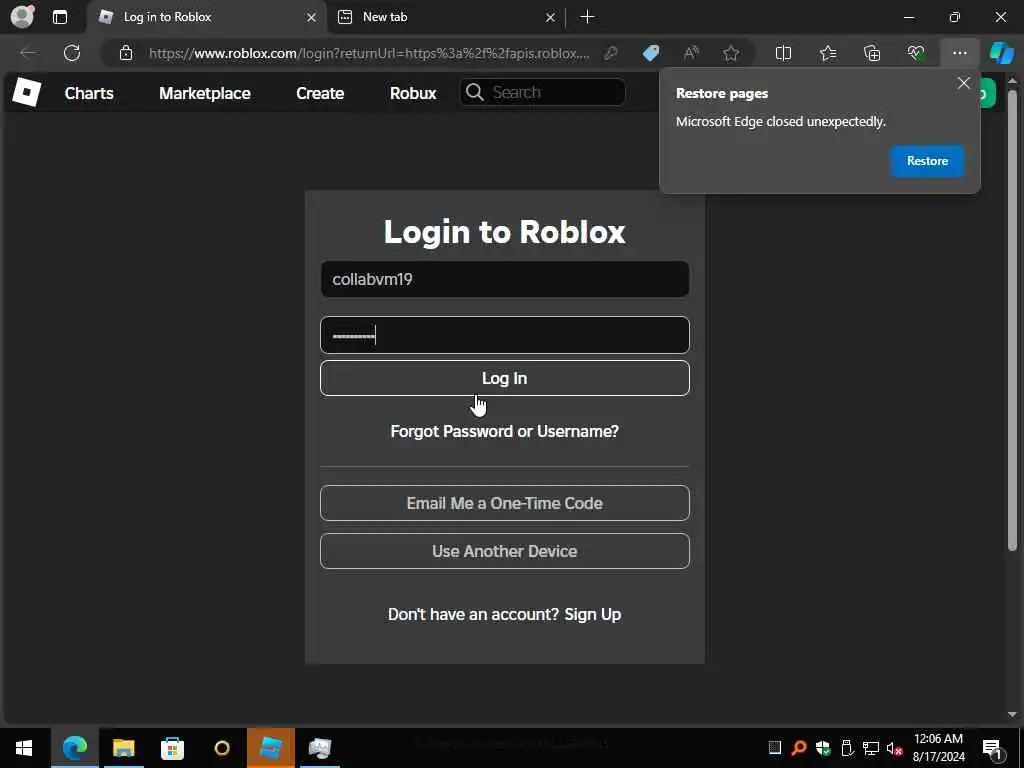This screenshot has width=1024, height=768.
Task: Open Microsoft Store from taskbar
Action: click(x=172, y=748)
